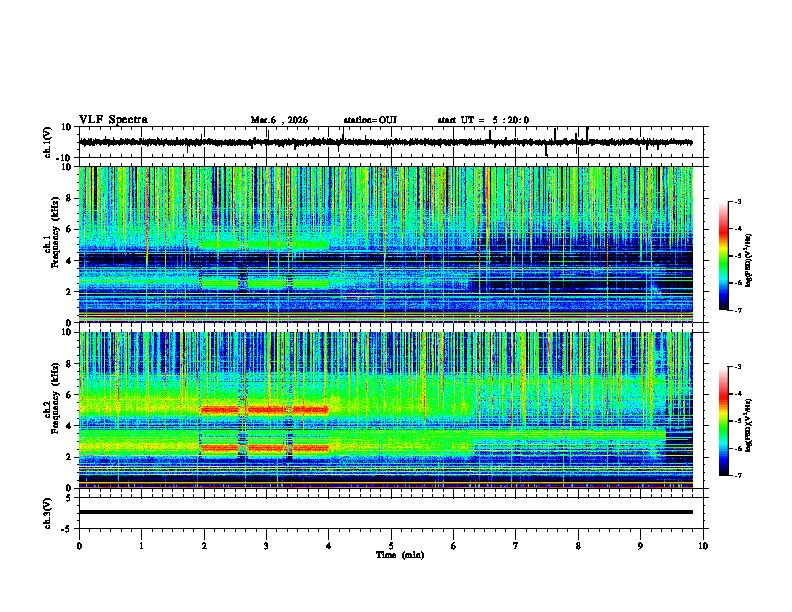Image resolution: width=792 pixels, height=612 pixels.
Task: Click the "-7" label below the ch.2 colorbar
Action: [737, 475]
